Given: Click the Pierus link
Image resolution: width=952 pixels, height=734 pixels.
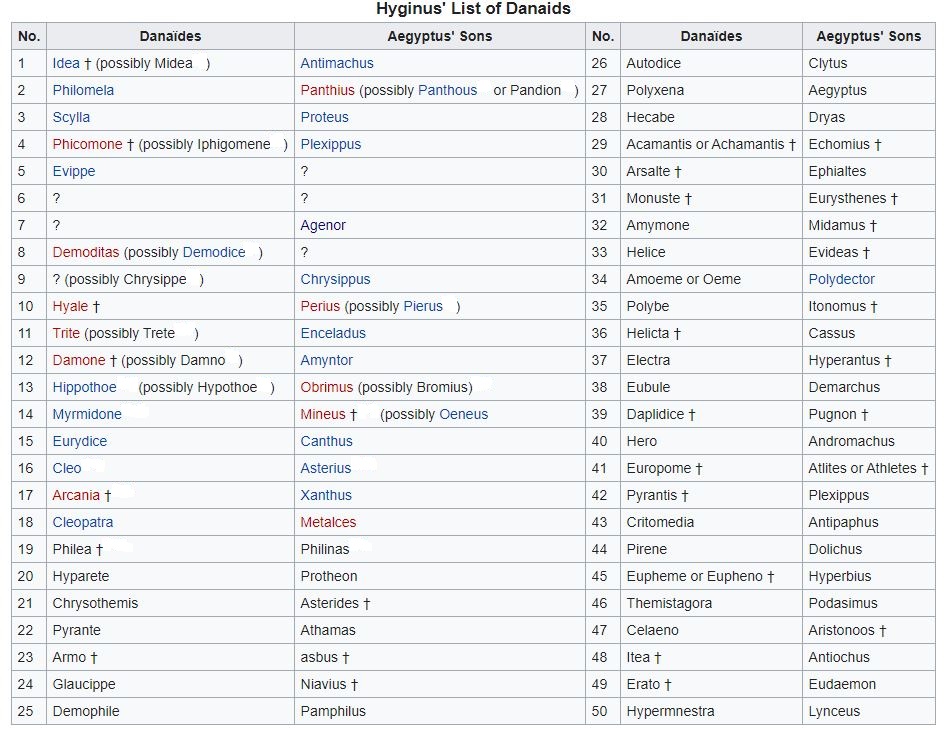Looking at the screenshot, I should (x=423, y=306).
